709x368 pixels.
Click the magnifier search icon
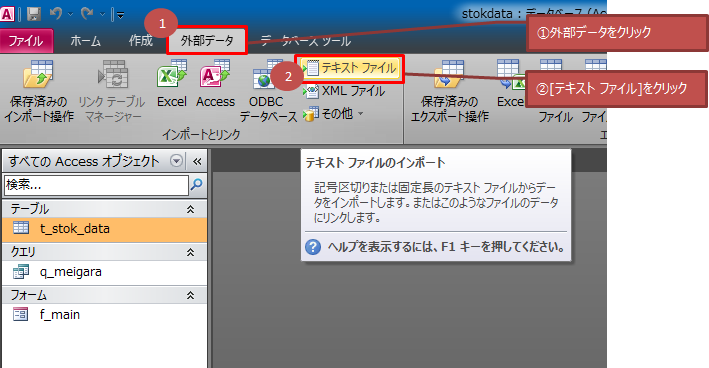click(197, 184)
